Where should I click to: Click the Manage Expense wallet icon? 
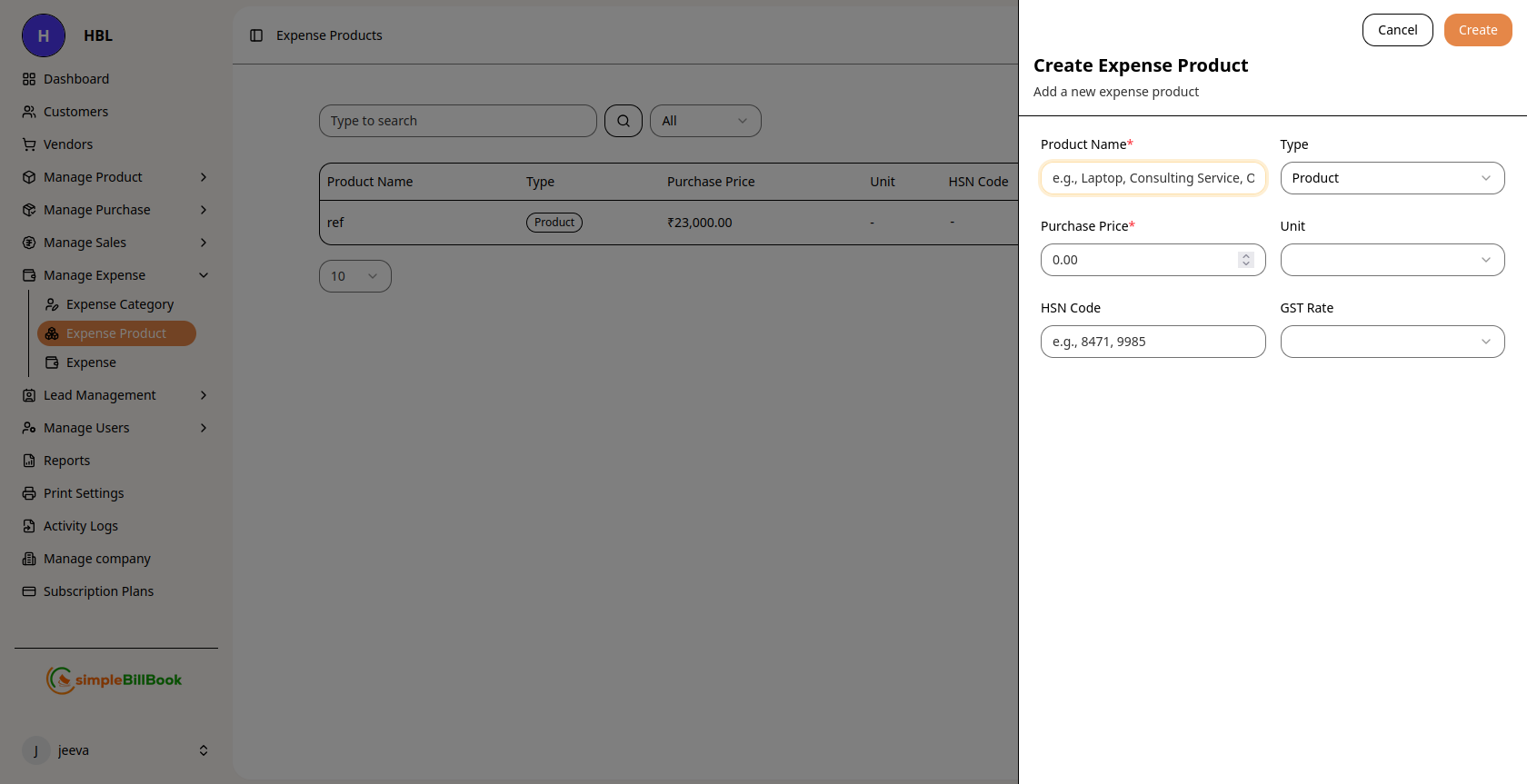[x=29, y=275]
